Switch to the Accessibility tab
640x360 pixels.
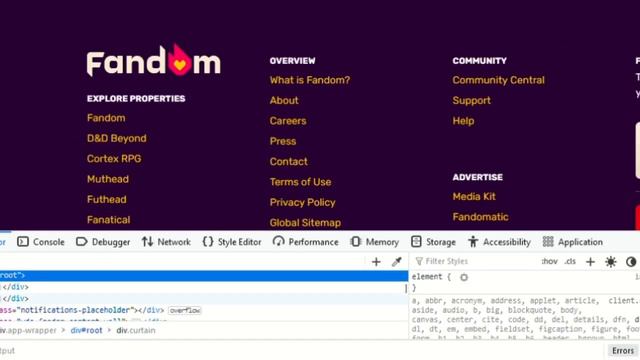pos(499,242)
